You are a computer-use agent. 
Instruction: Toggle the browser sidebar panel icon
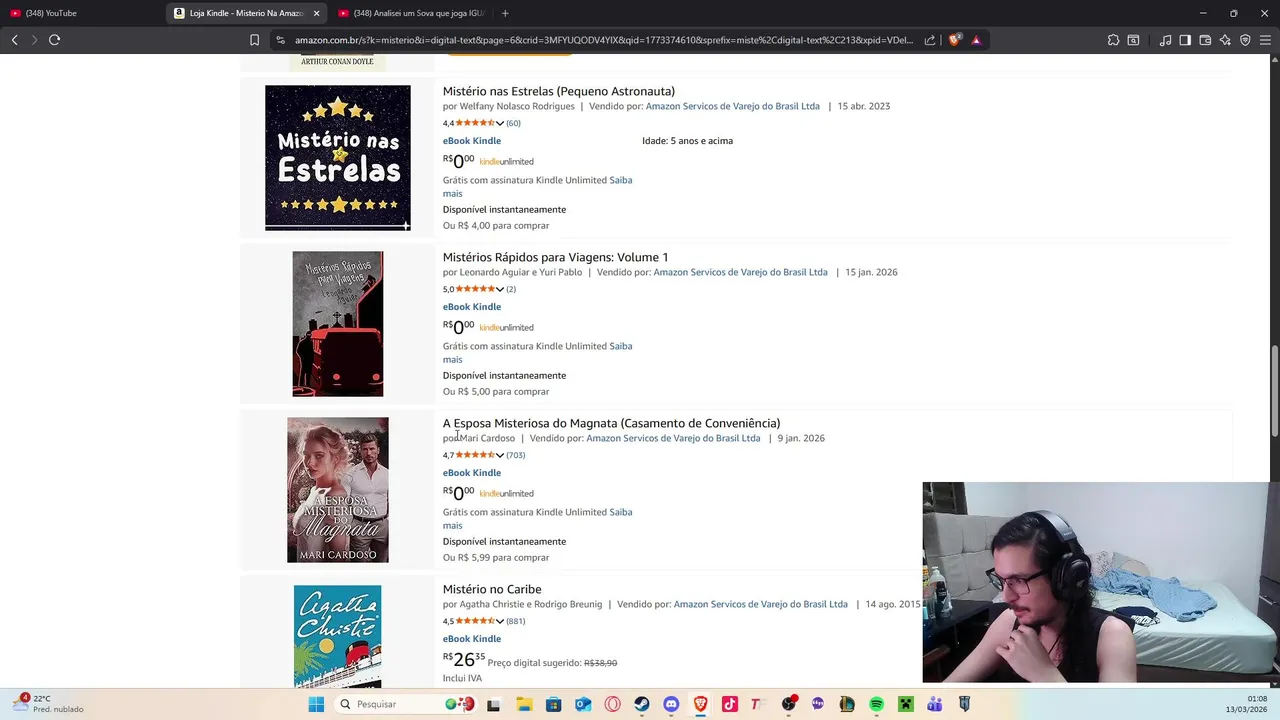(x=1185, y=40)
